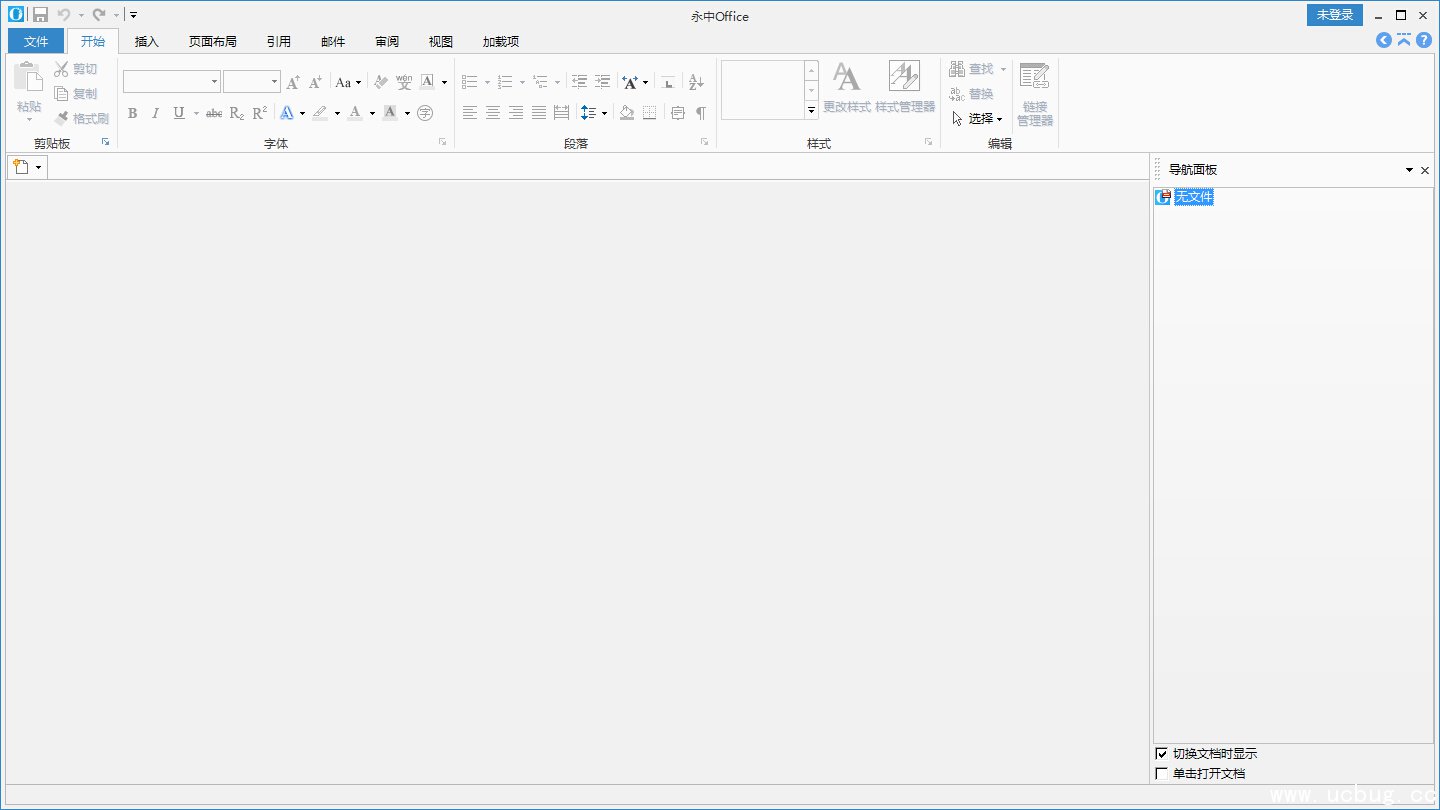
Task: Click the distributed alignment icon
Action: (561, 113)
